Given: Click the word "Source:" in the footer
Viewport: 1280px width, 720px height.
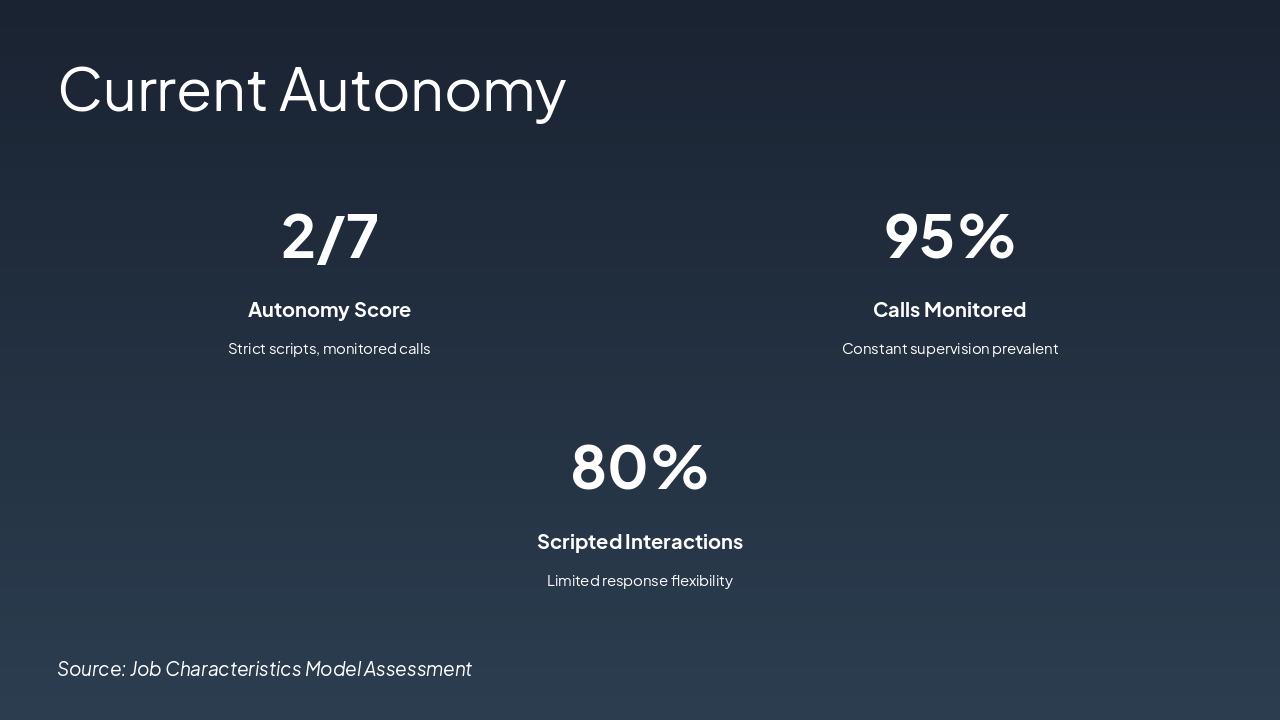Looking at the screenshot, I should (x=91, y=669).
